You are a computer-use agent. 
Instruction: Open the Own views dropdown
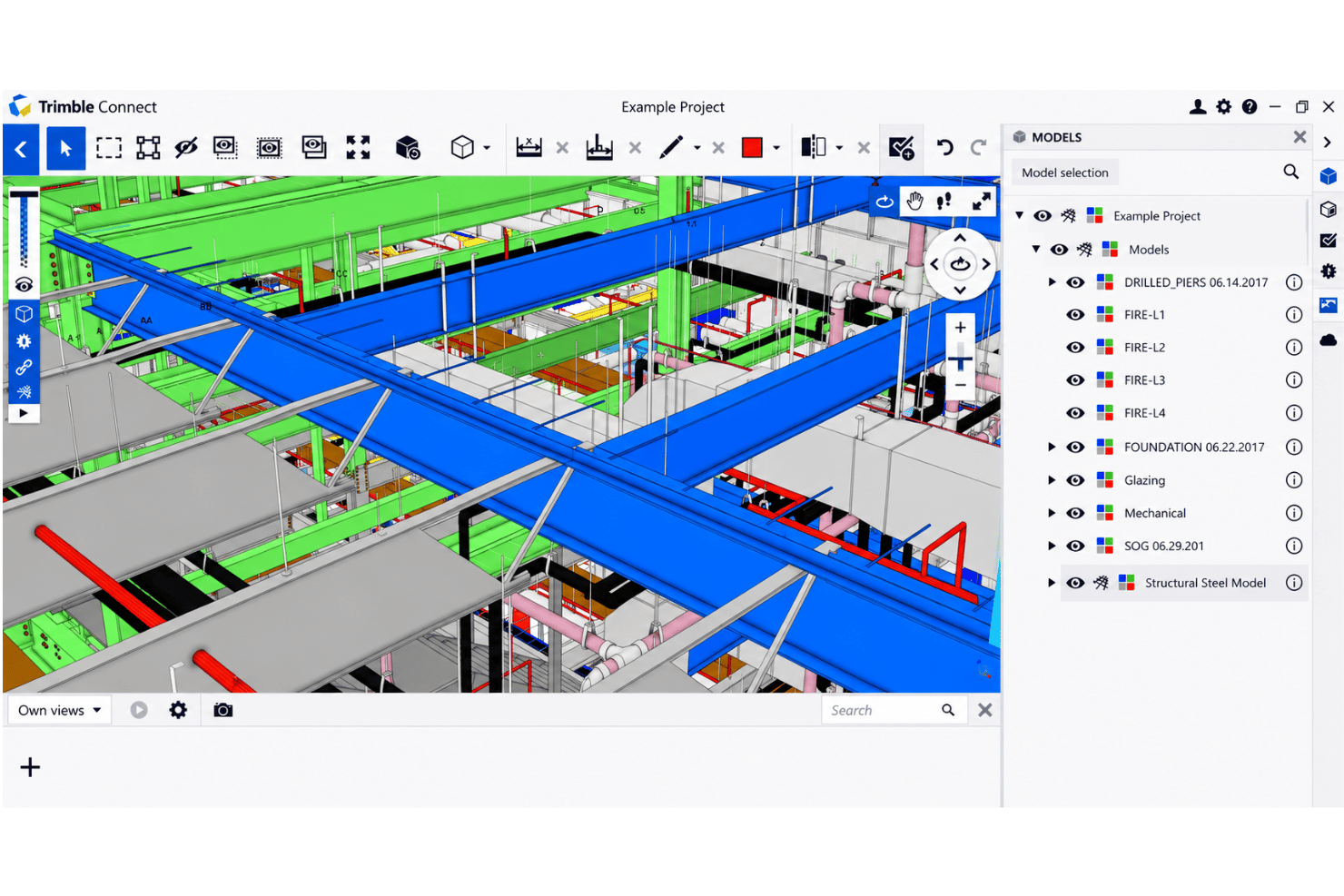click(59, 710)
